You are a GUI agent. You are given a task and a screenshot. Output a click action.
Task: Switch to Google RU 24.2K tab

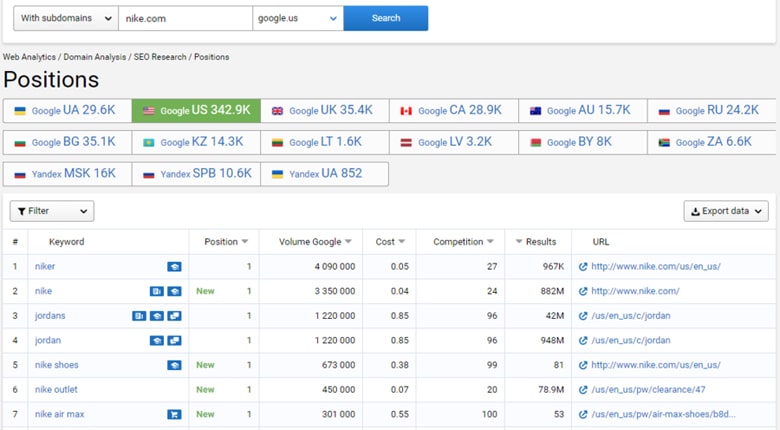pos(712,110)
